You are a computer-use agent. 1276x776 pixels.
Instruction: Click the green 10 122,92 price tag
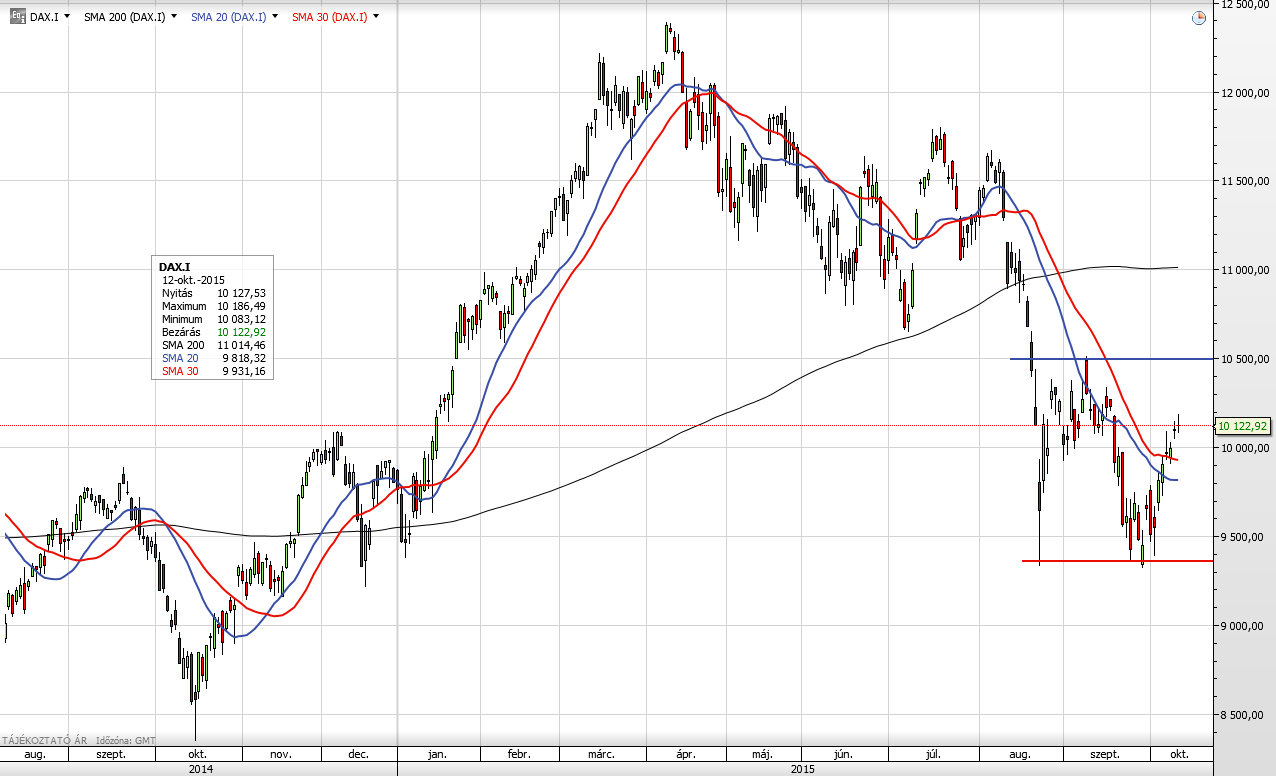pos(1242,426)
